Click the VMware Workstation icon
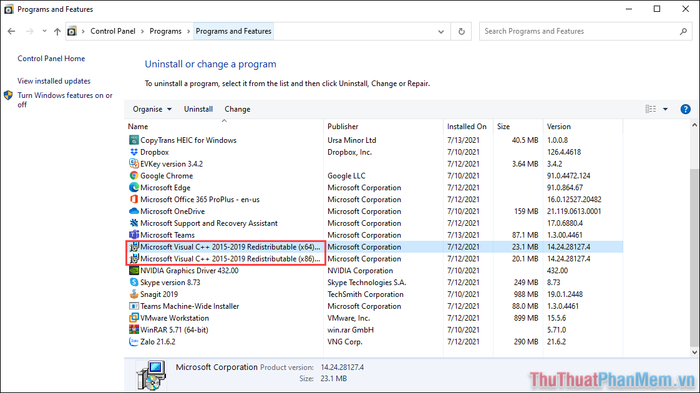This screenshot has width=700, height=393. tap(133, 318)
